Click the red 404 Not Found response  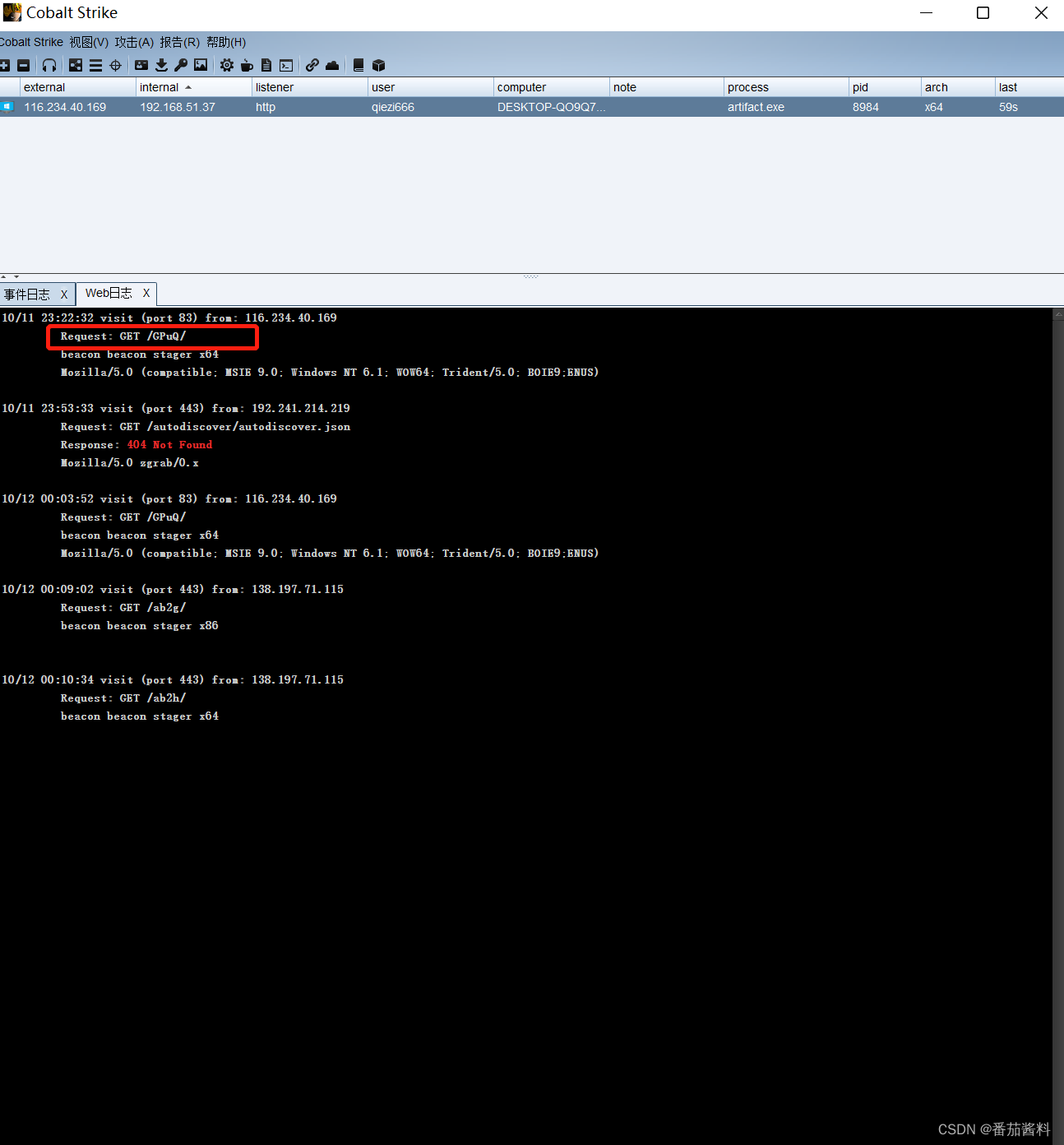pyautogui.click(x=169, y=444)
